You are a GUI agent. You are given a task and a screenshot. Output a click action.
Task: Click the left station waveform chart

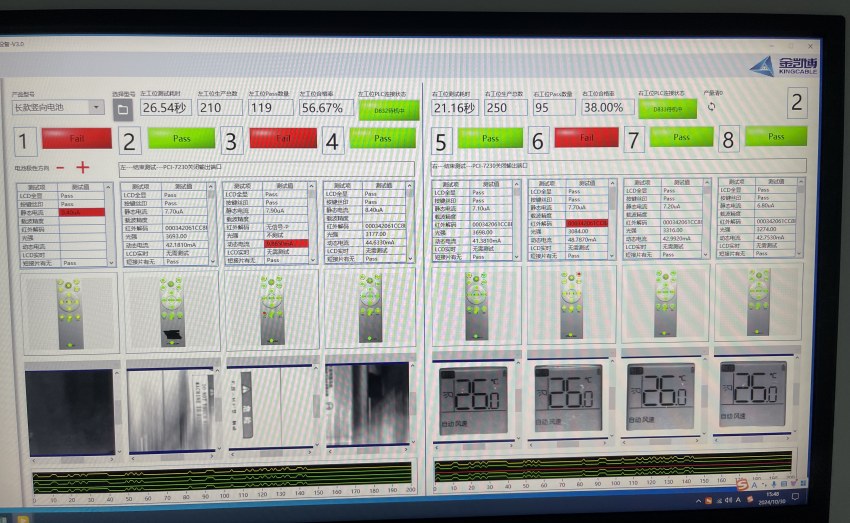point(222,475)
